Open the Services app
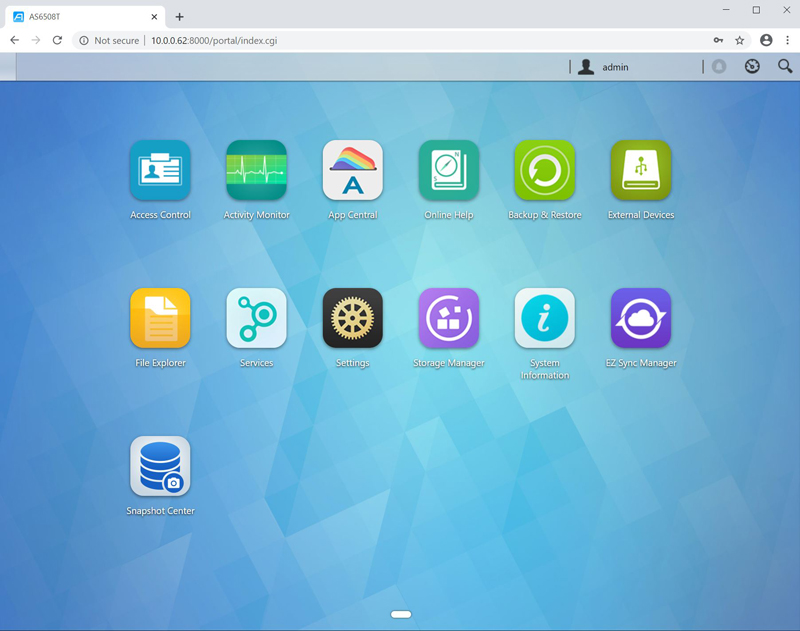 [x=256, y=318]
